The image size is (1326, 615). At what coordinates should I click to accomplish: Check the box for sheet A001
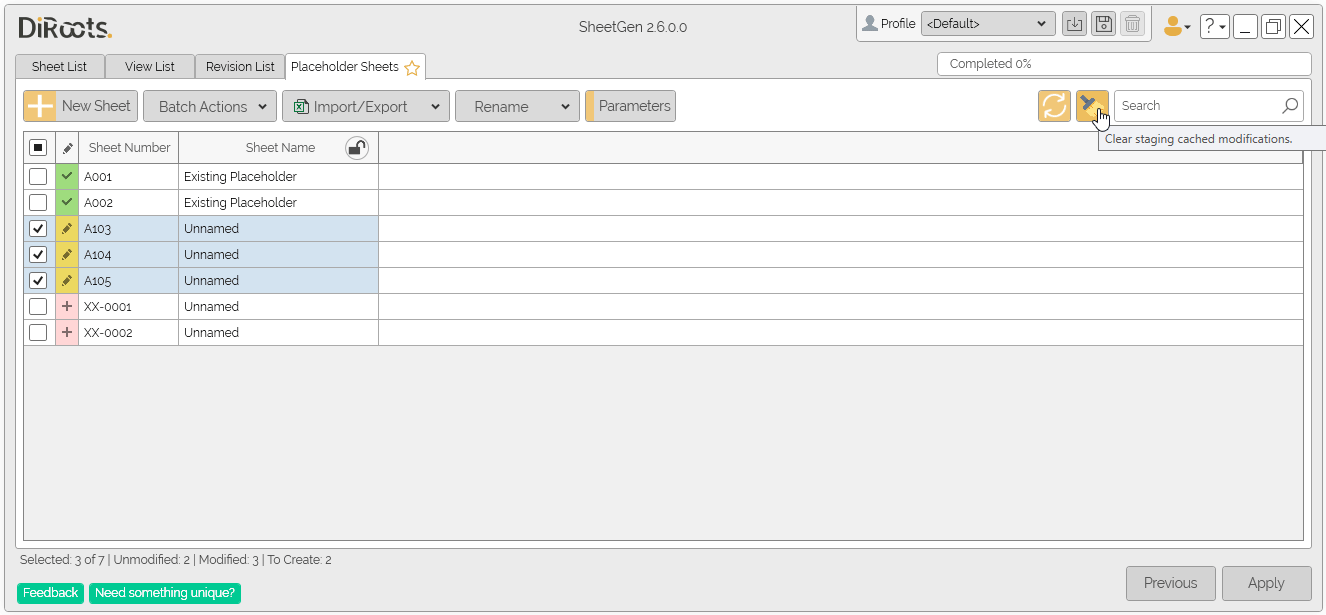point(38,177)
